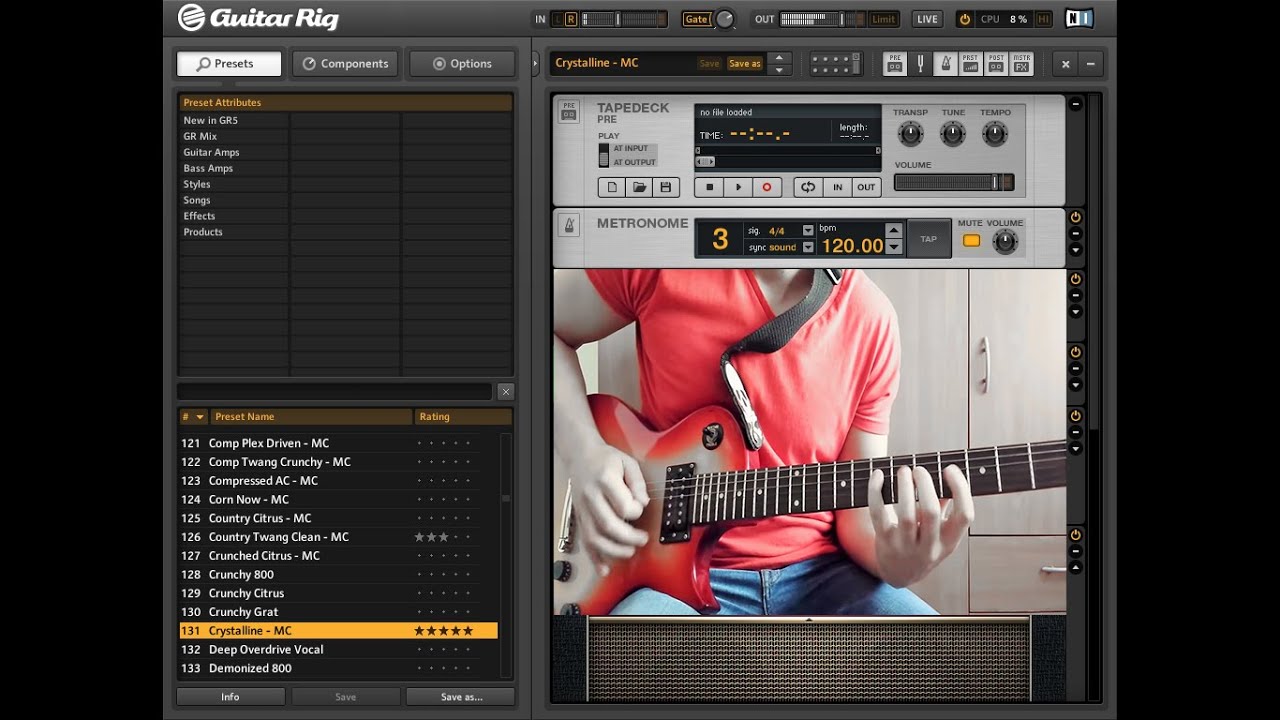Toggle the R input channel
The image size is (1280, 720).
tap(571, 19)
